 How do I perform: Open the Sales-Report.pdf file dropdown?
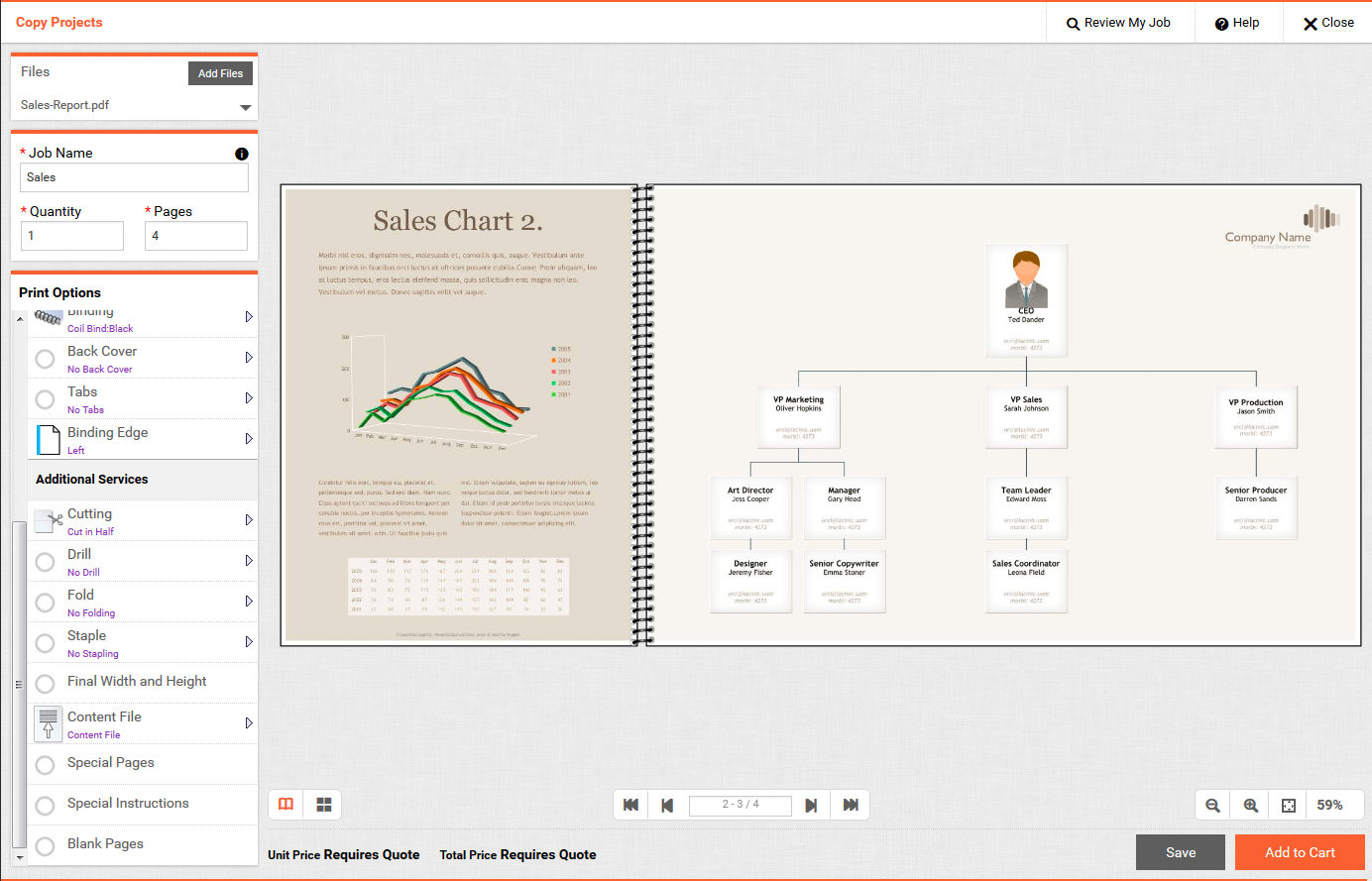245,107
